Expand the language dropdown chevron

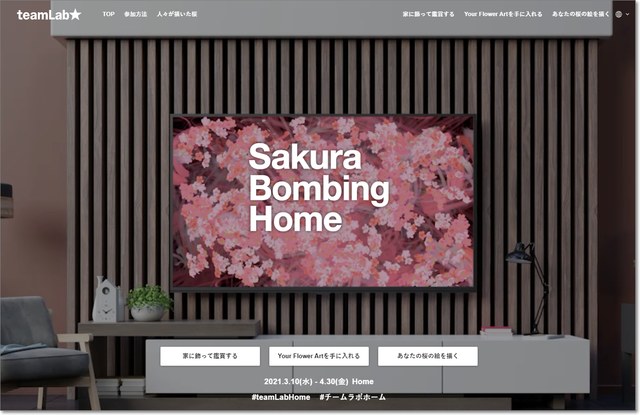pos(628,15)
